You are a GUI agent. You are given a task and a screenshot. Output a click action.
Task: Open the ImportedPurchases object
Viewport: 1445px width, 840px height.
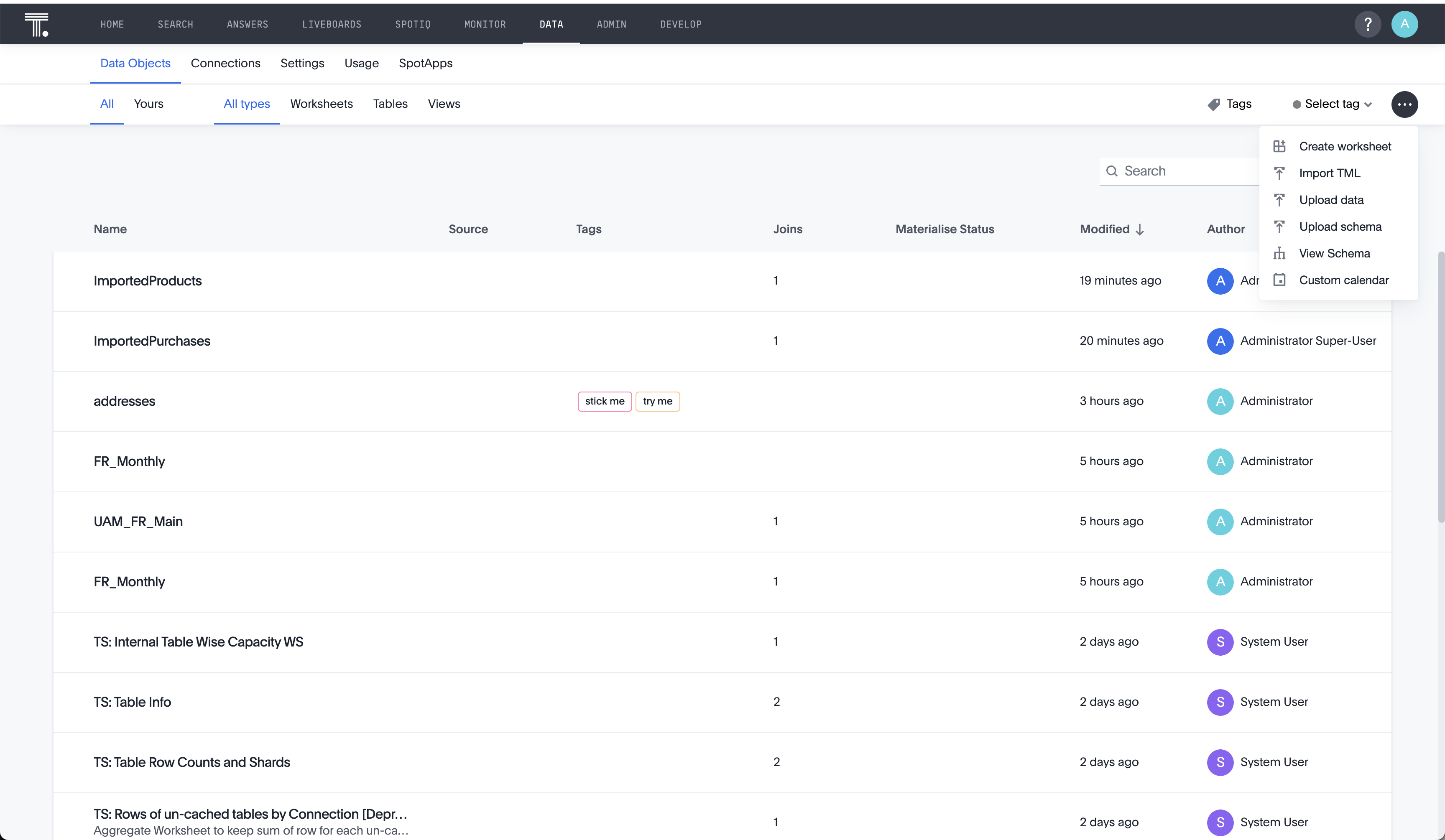pos(152,341)
